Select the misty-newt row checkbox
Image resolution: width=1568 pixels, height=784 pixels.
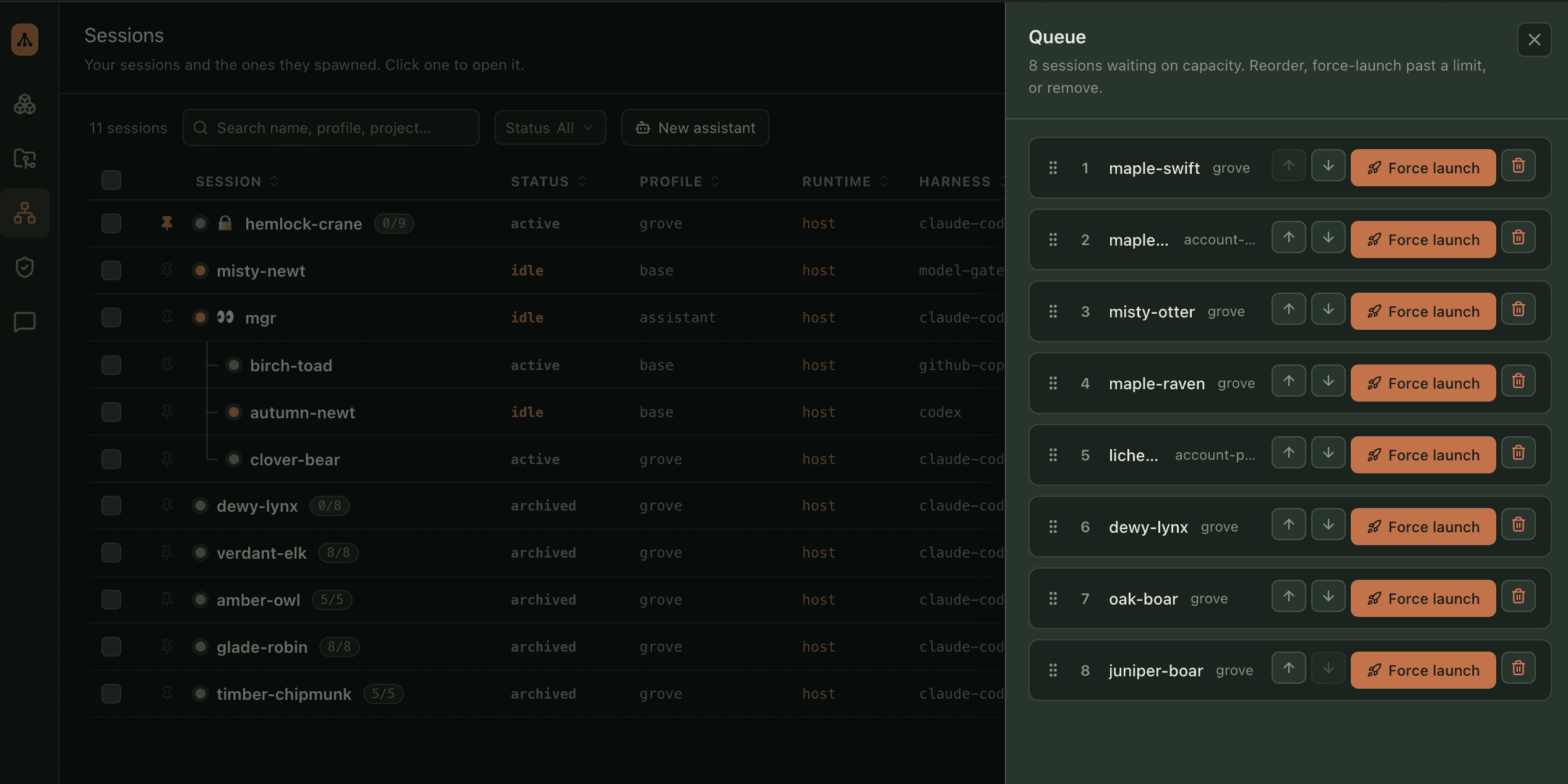(111, 270)
